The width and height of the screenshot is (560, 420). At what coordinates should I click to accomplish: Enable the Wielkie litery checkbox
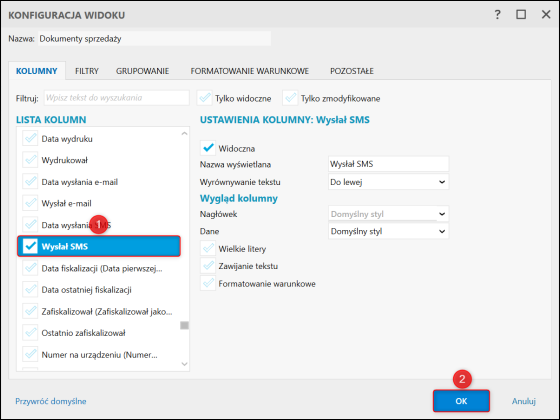coord(208,249)
